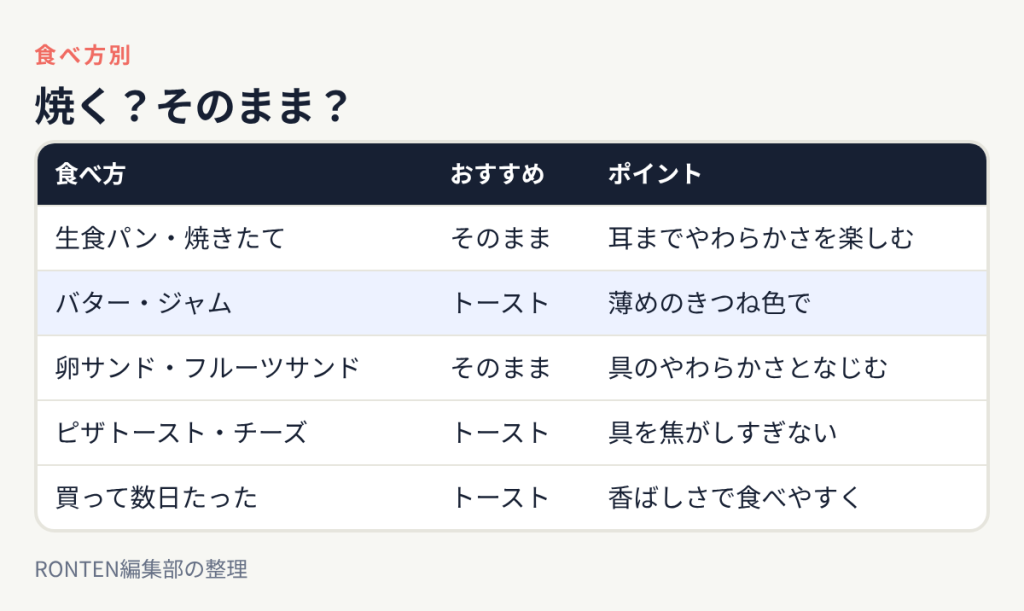Screen dimensions: 1024x611
Task: Click the 焼く？そのまま？ heading
Action: tap(192, 106)
